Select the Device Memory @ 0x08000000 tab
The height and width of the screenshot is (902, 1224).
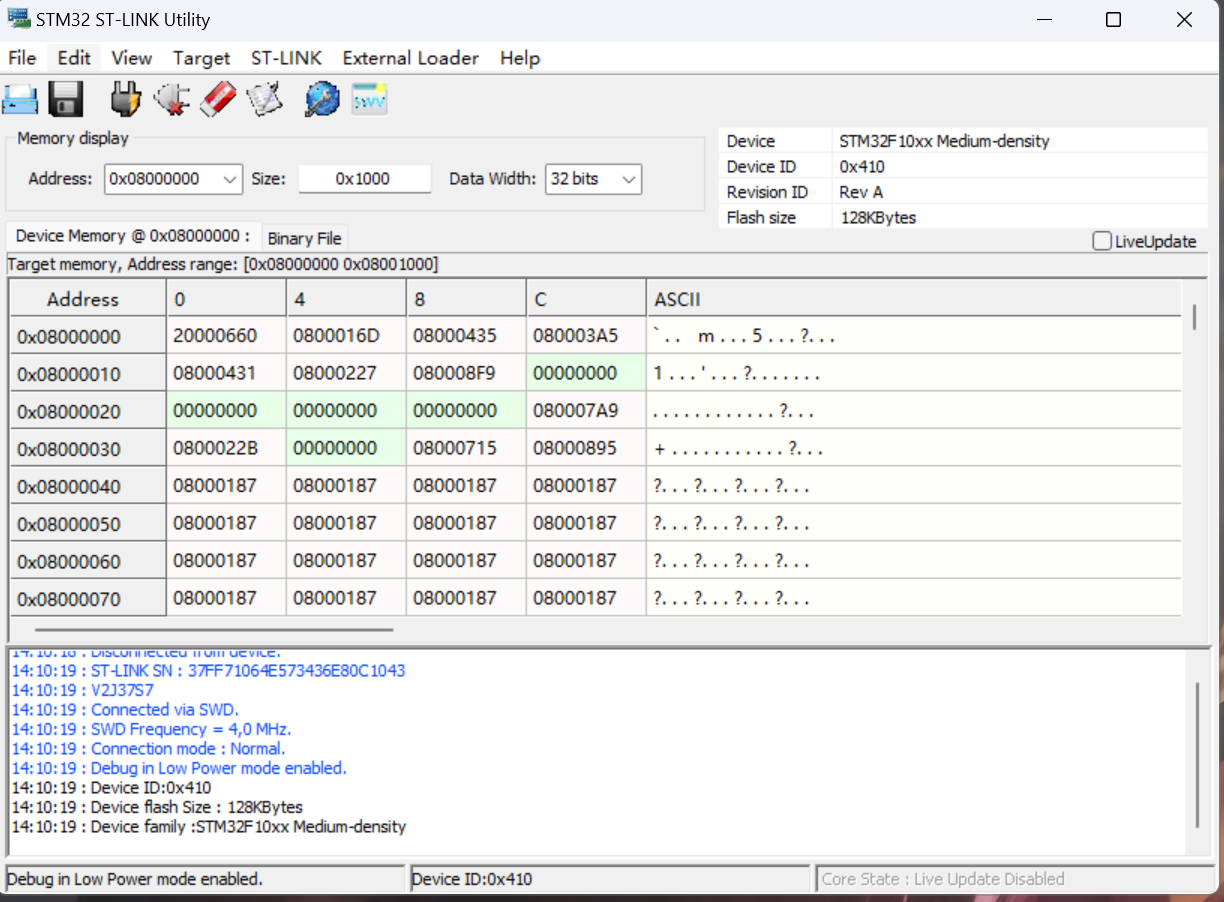click(133, 236)
